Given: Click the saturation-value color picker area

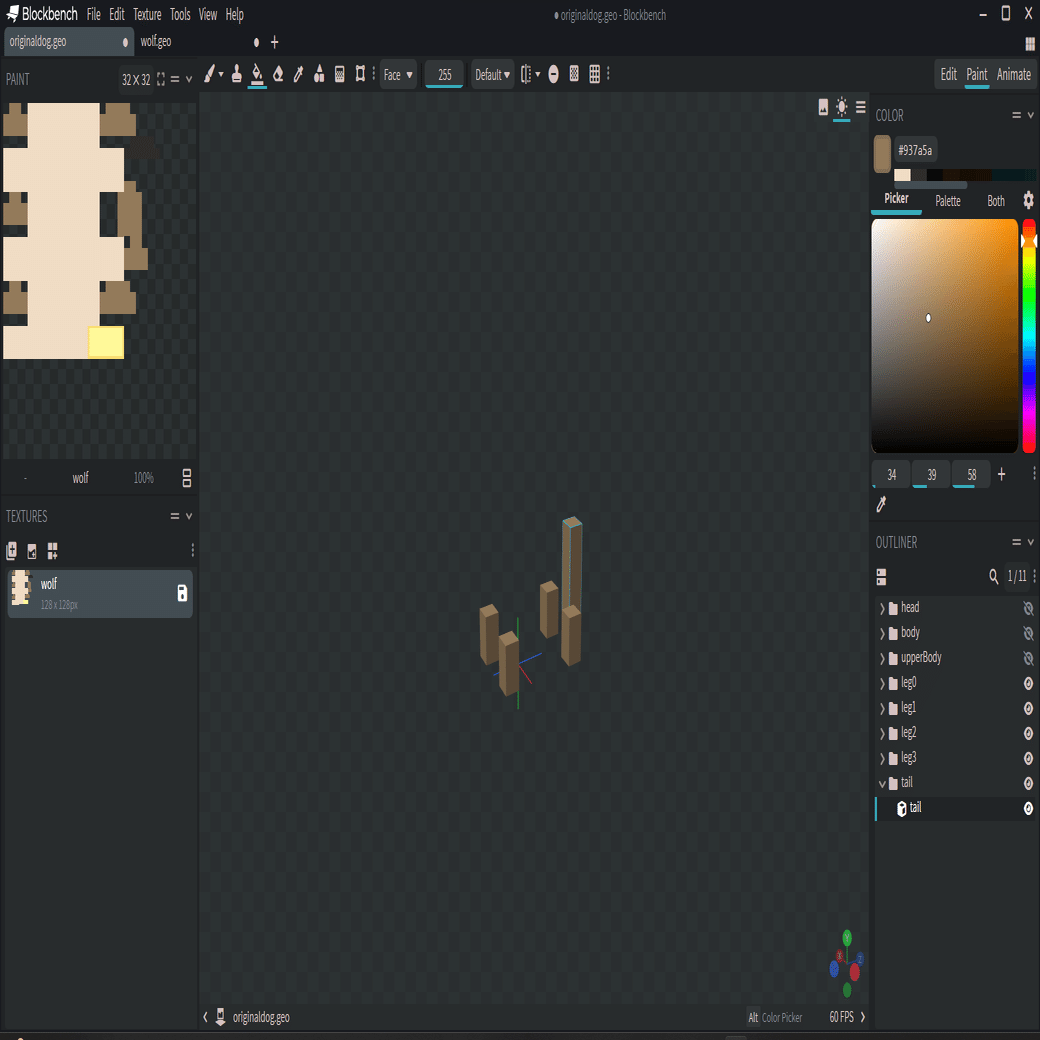Looking at the screenshot, I should (944, 336).
